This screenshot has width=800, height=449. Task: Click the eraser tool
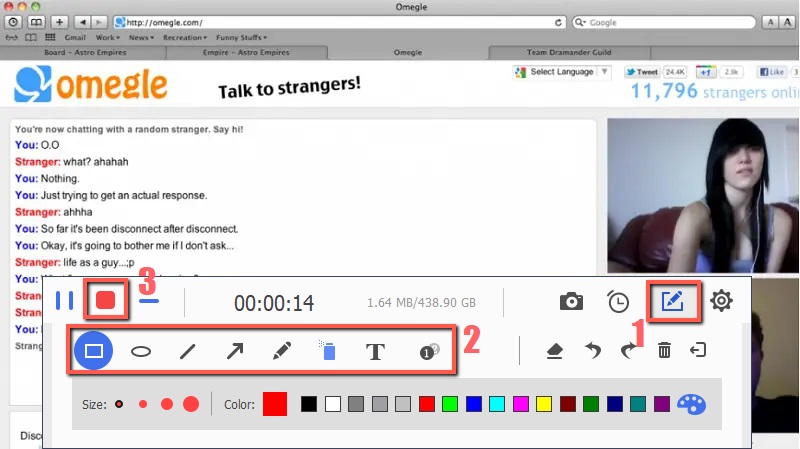click(552, 351)
